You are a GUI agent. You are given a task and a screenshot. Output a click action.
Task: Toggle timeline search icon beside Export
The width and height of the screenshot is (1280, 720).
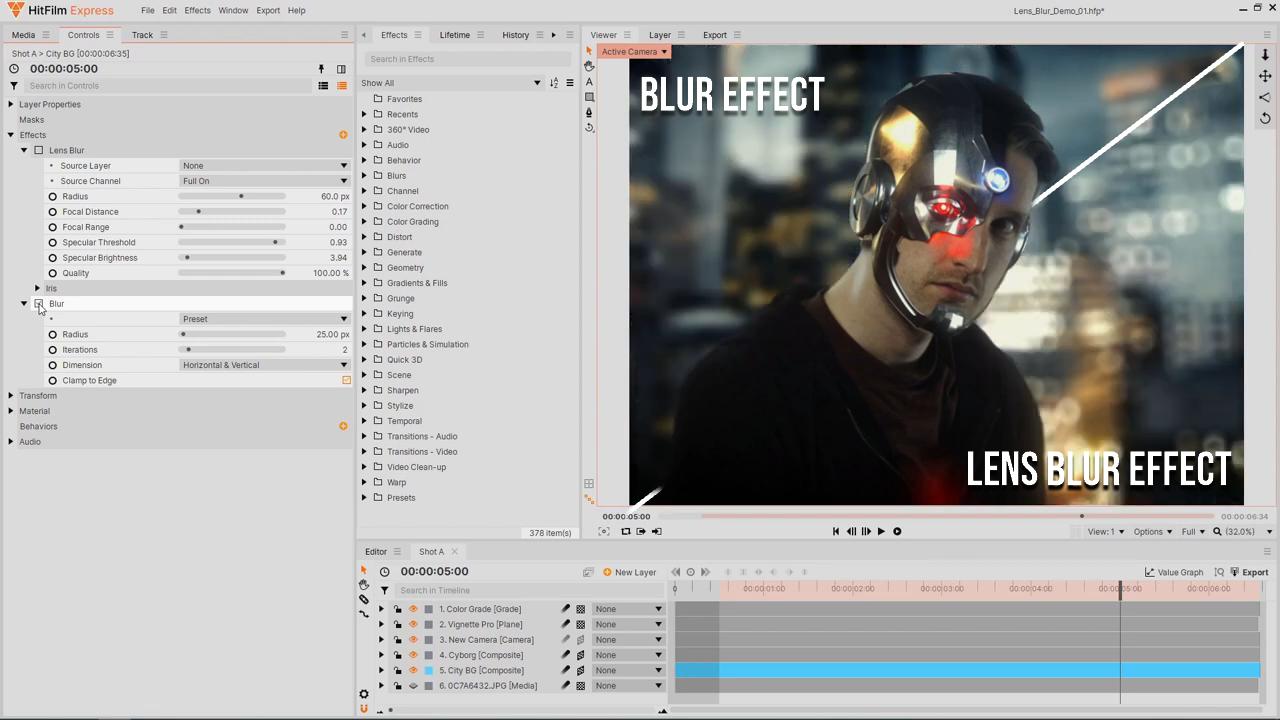click(x=1219, y=572)
